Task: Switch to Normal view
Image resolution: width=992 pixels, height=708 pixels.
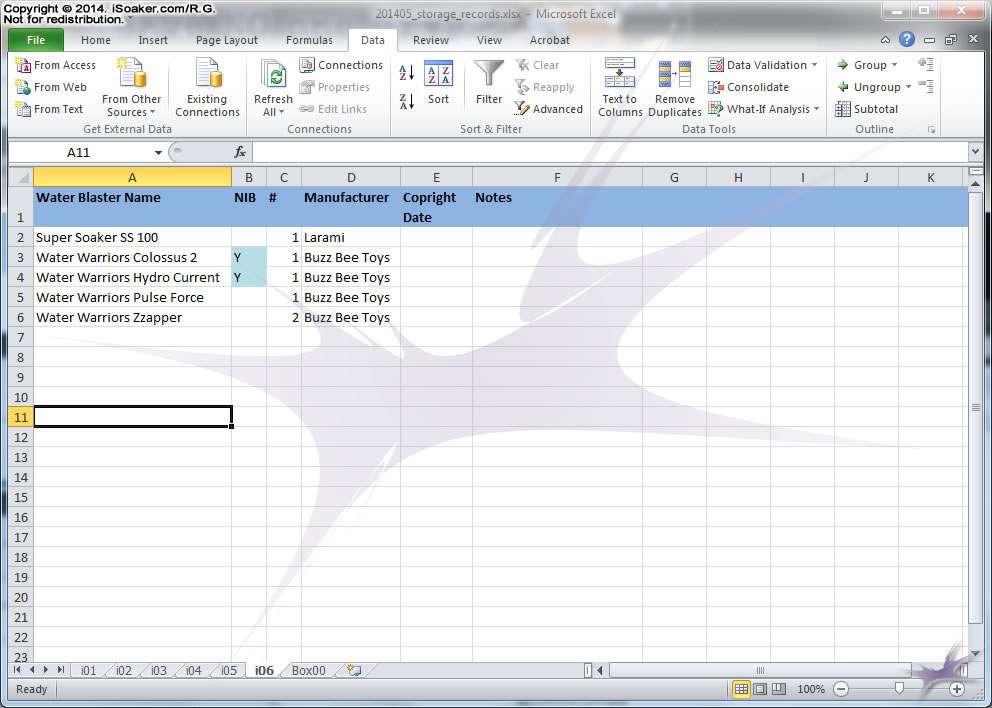Action: 741,690
